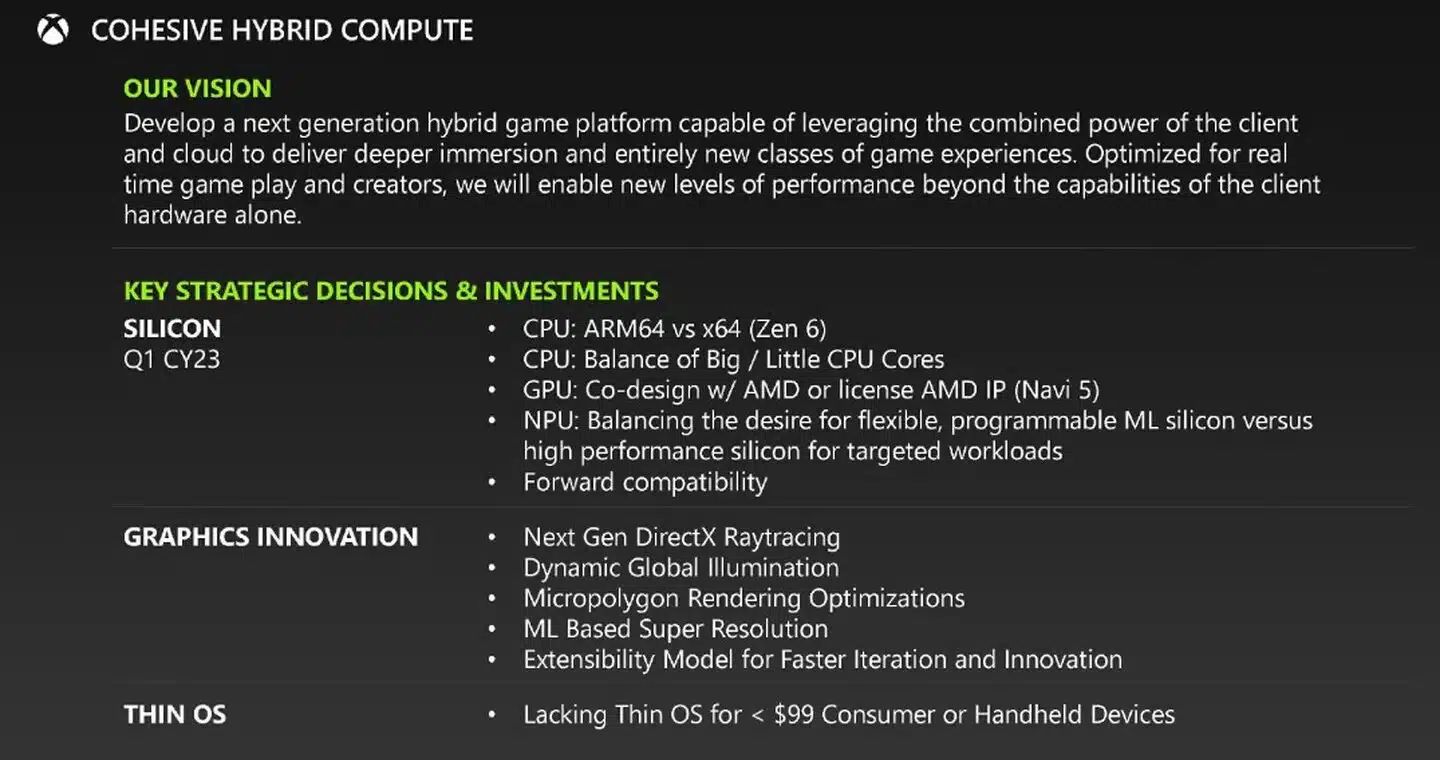The image size is (1440, 760).
Task: Click the Key Strategic Decisions & Investments heading
Action: point(391,291)
